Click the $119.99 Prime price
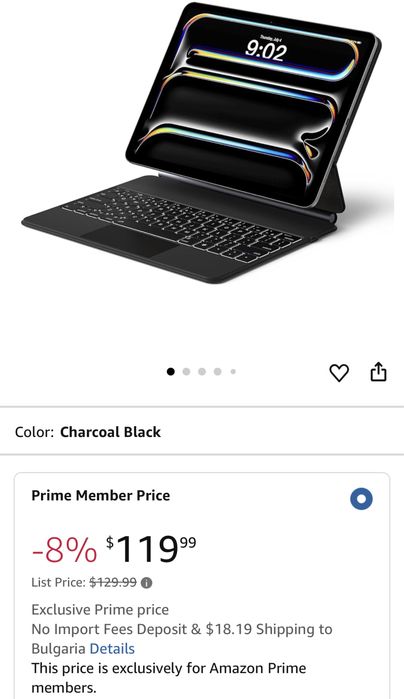 (151, 549)
